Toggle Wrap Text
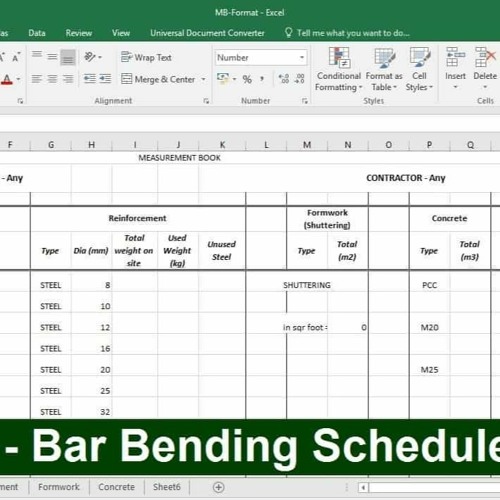 (x=146, y=57)
